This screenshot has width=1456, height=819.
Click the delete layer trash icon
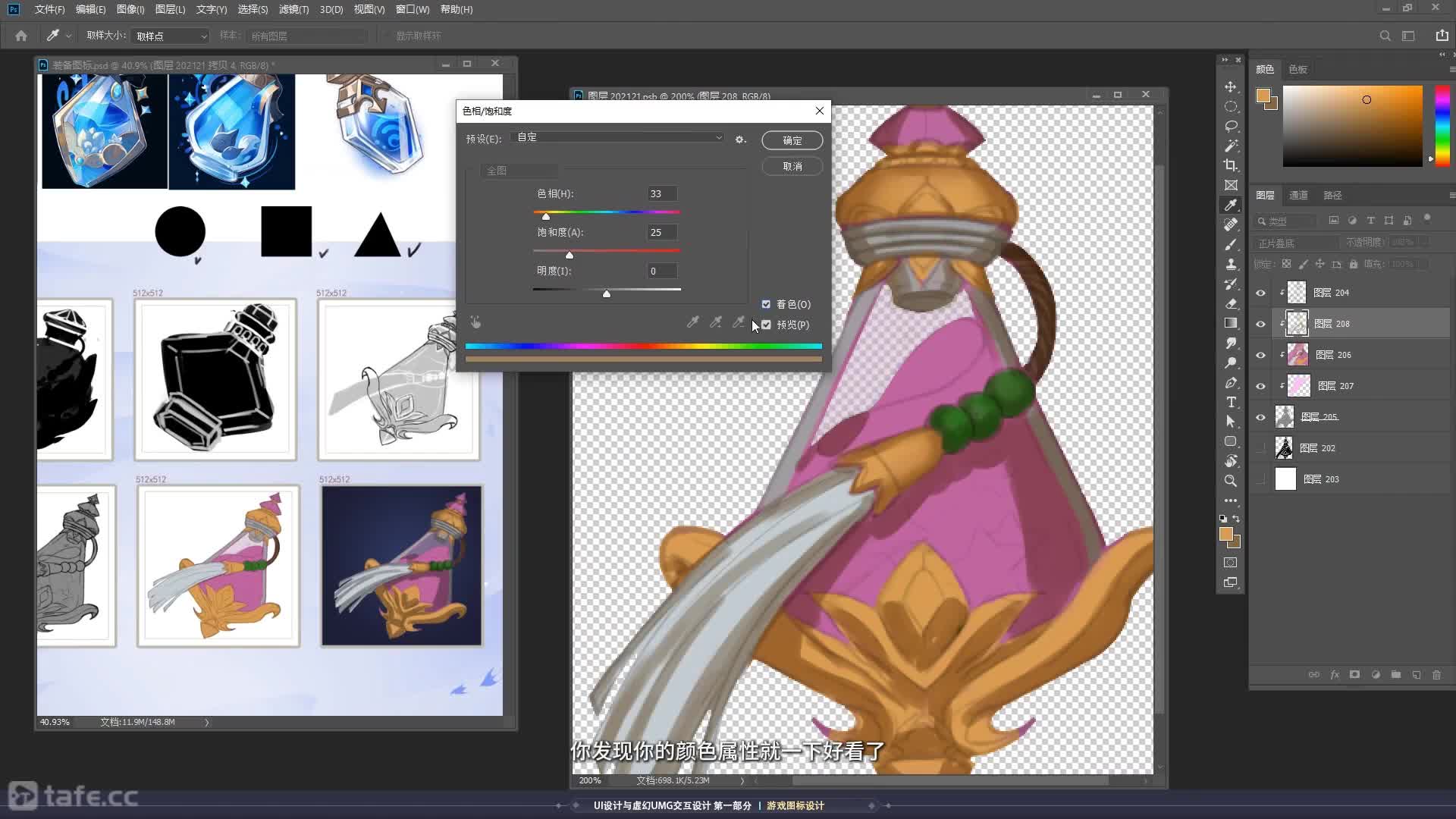click(x=1436, y=675)
